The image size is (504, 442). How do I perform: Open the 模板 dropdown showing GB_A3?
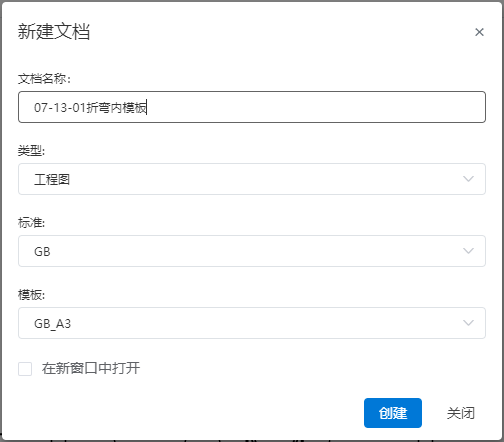252,323
